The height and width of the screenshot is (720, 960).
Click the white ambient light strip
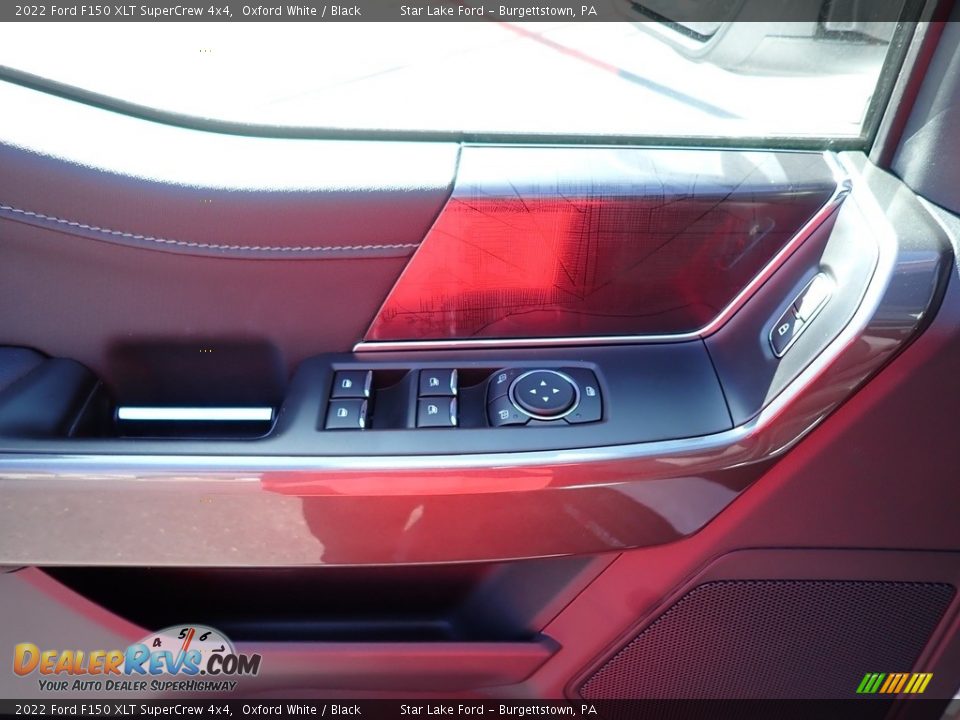(195, 414)
